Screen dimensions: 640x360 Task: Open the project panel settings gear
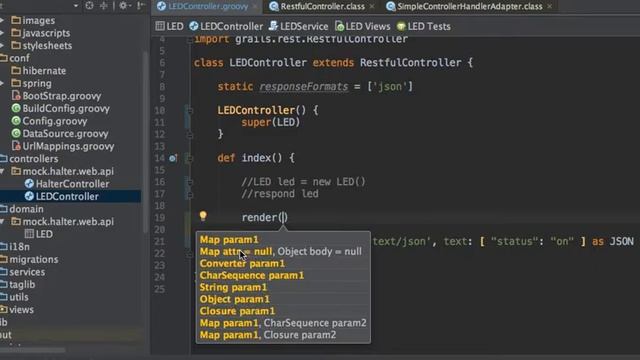pos(123,6)
